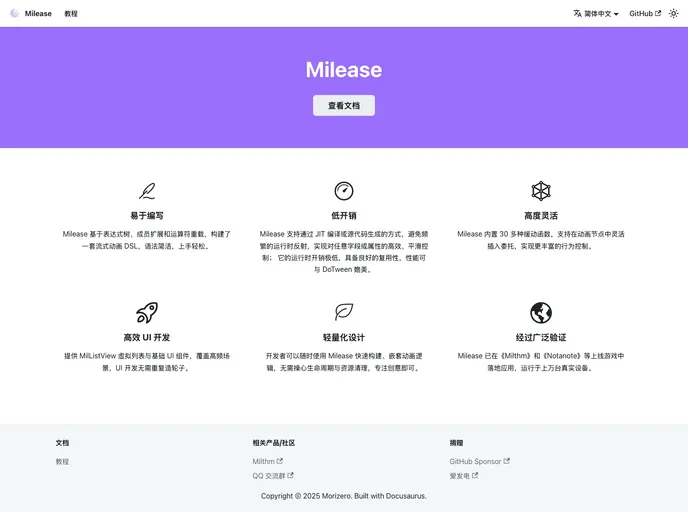
Task: Click the 文档 footer column title
Action: [x=62, y=443]
